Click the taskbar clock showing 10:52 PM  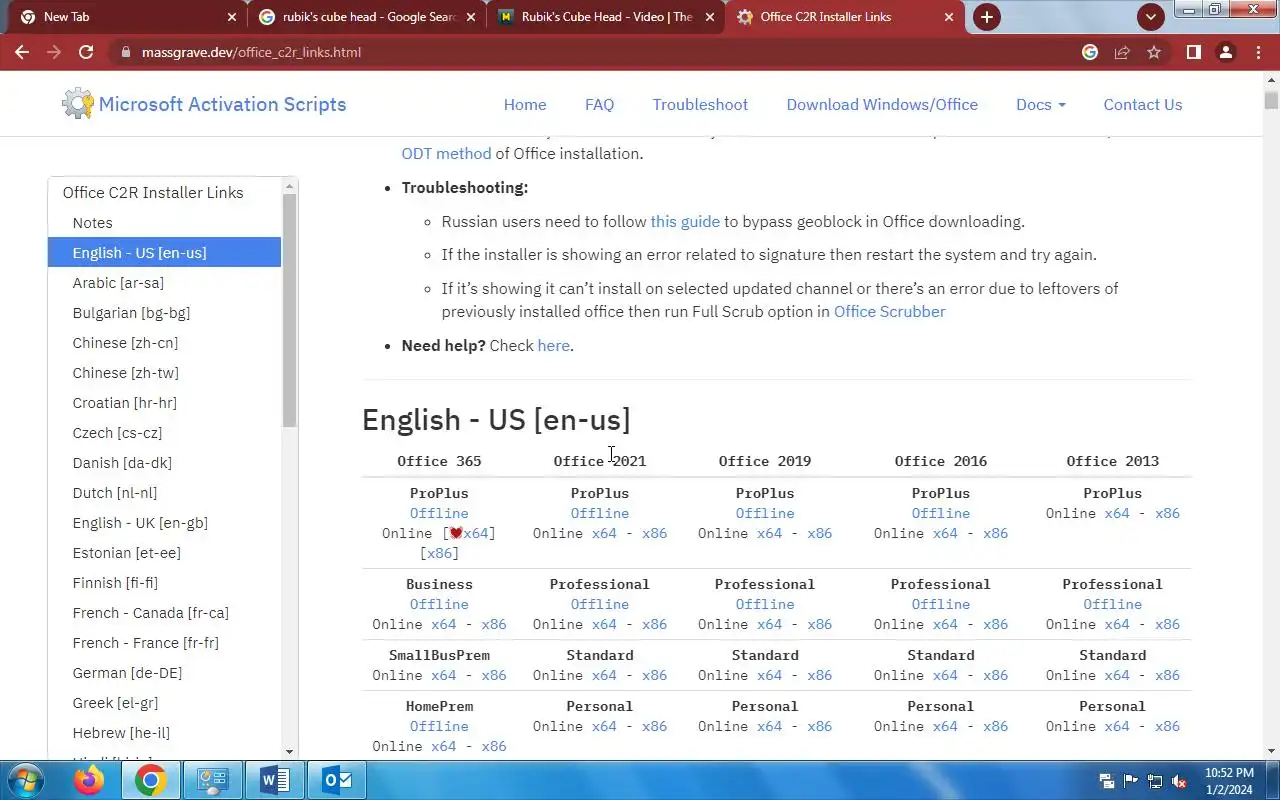1229,780
